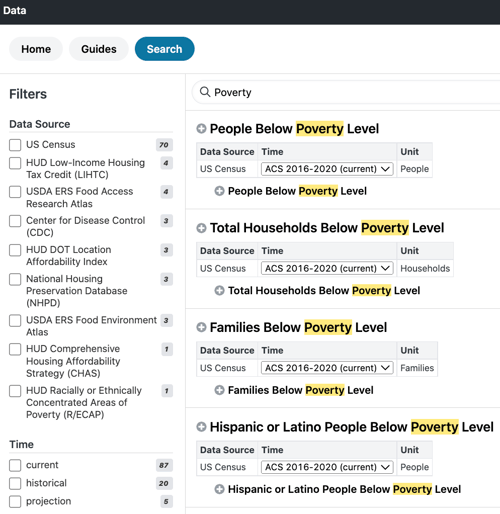
Task: Open the Time dropdown for Families Below Poverty Level
Action: point(327,368)
